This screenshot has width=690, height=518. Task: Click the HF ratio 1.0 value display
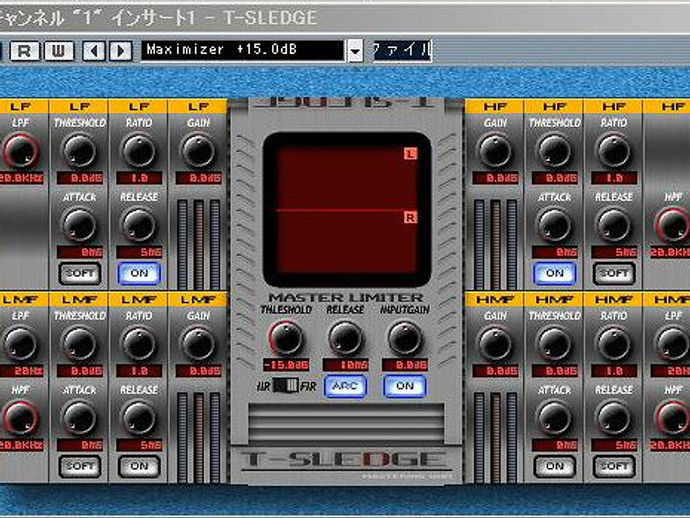pos(614,178)
